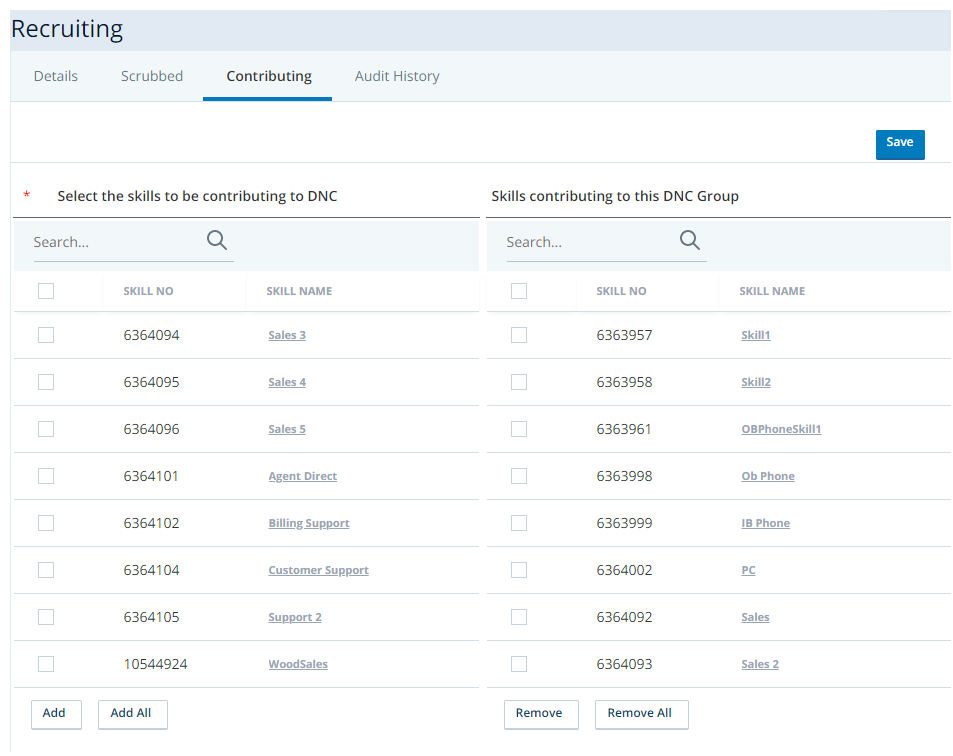This screenshot has height=756, width=953.
Task: Click skill number 6364094
Action: [x=151, y=335]
